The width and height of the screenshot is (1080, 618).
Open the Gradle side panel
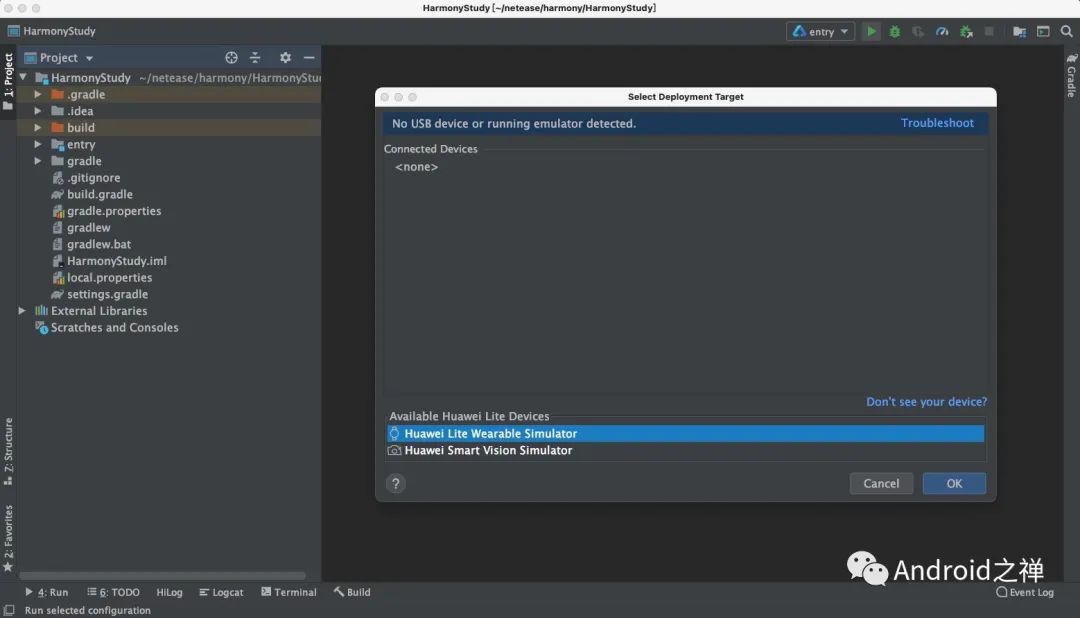click(1072, 75)
